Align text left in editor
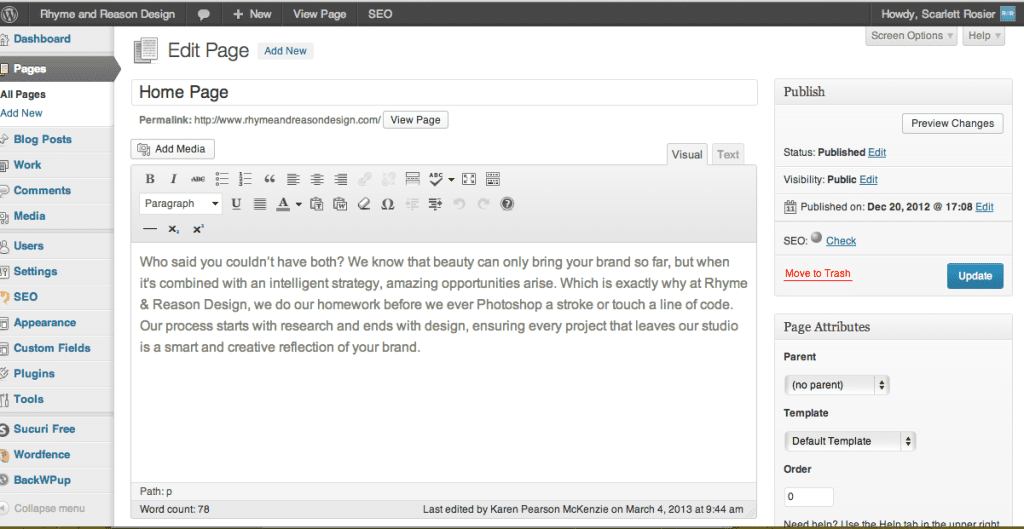The height and width of the screenshot is (529, 1024). click(293, 179)
